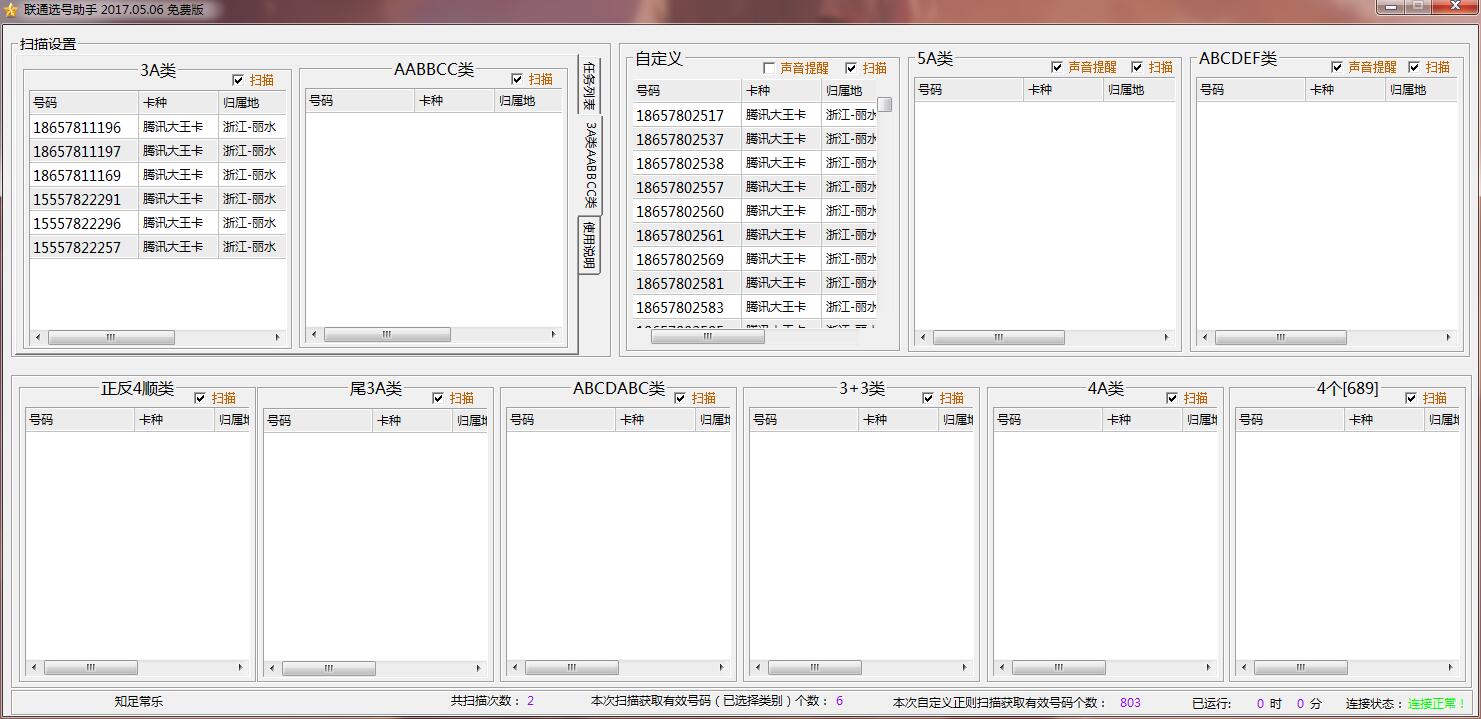The image size is (1481, 719).
Task: Click the 3A类 list horizontal scrollbar thumb
Action: click(111, 338)
